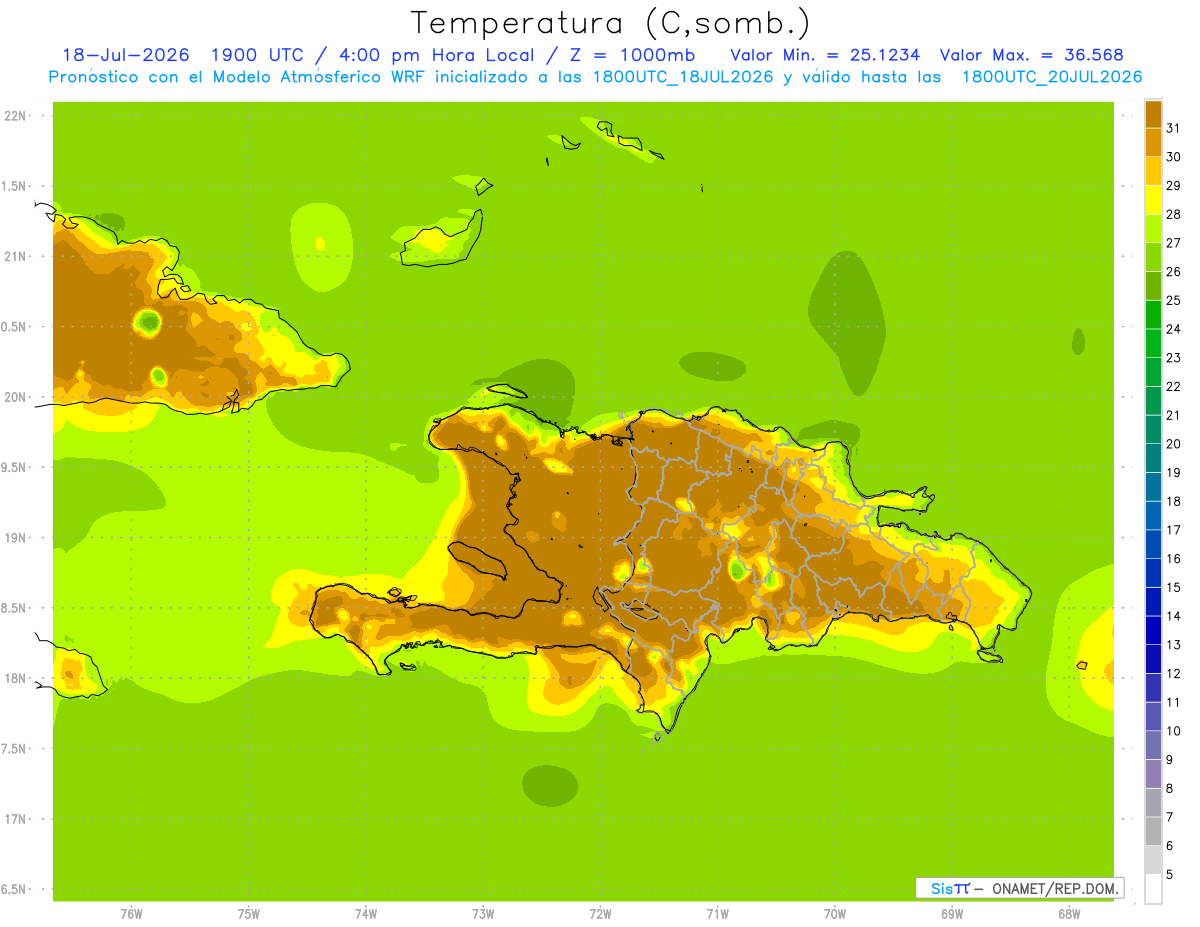The image size is (1200, 927).
Task: Click the legend value "5"
Action: (1170, 874)
